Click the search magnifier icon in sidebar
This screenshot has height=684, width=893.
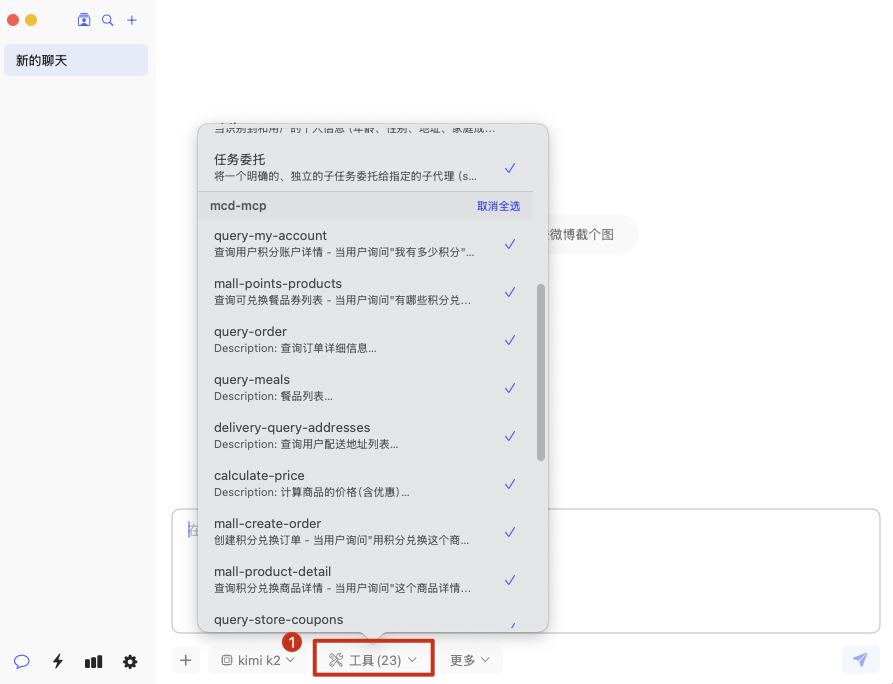pos(108,20)
